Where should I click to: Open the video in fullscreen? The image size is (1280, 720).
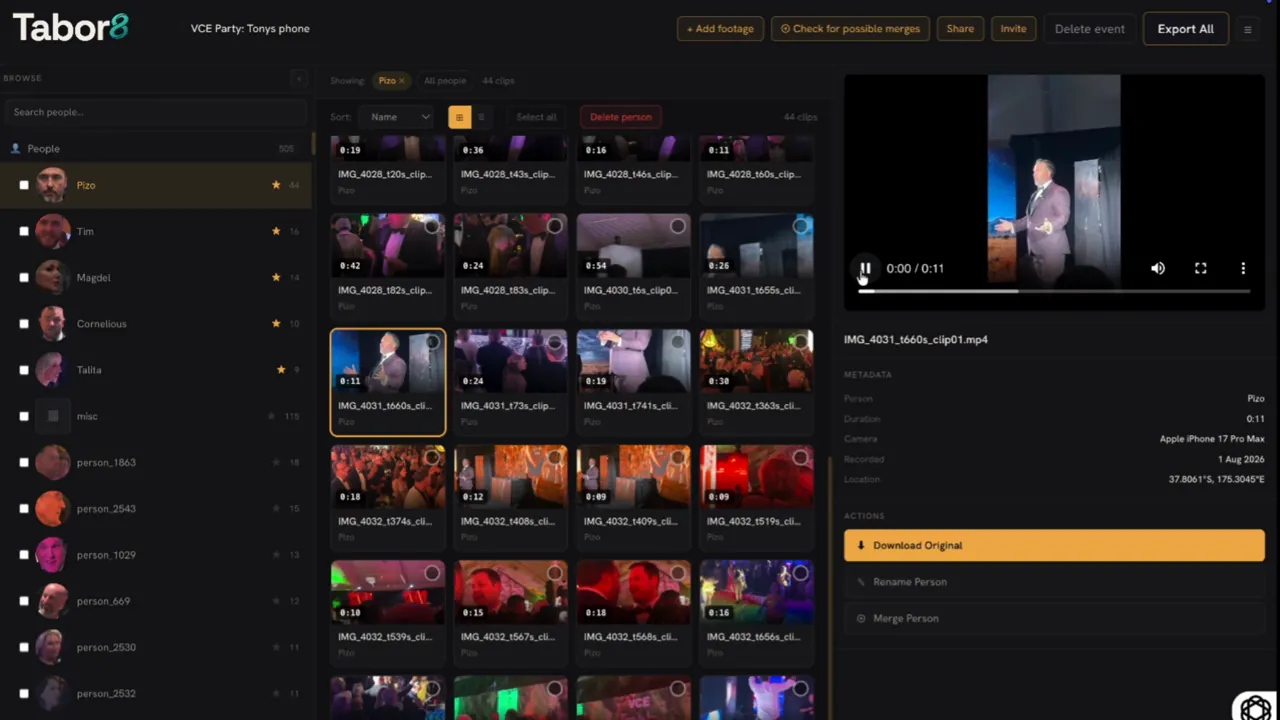coord(1201,268)
